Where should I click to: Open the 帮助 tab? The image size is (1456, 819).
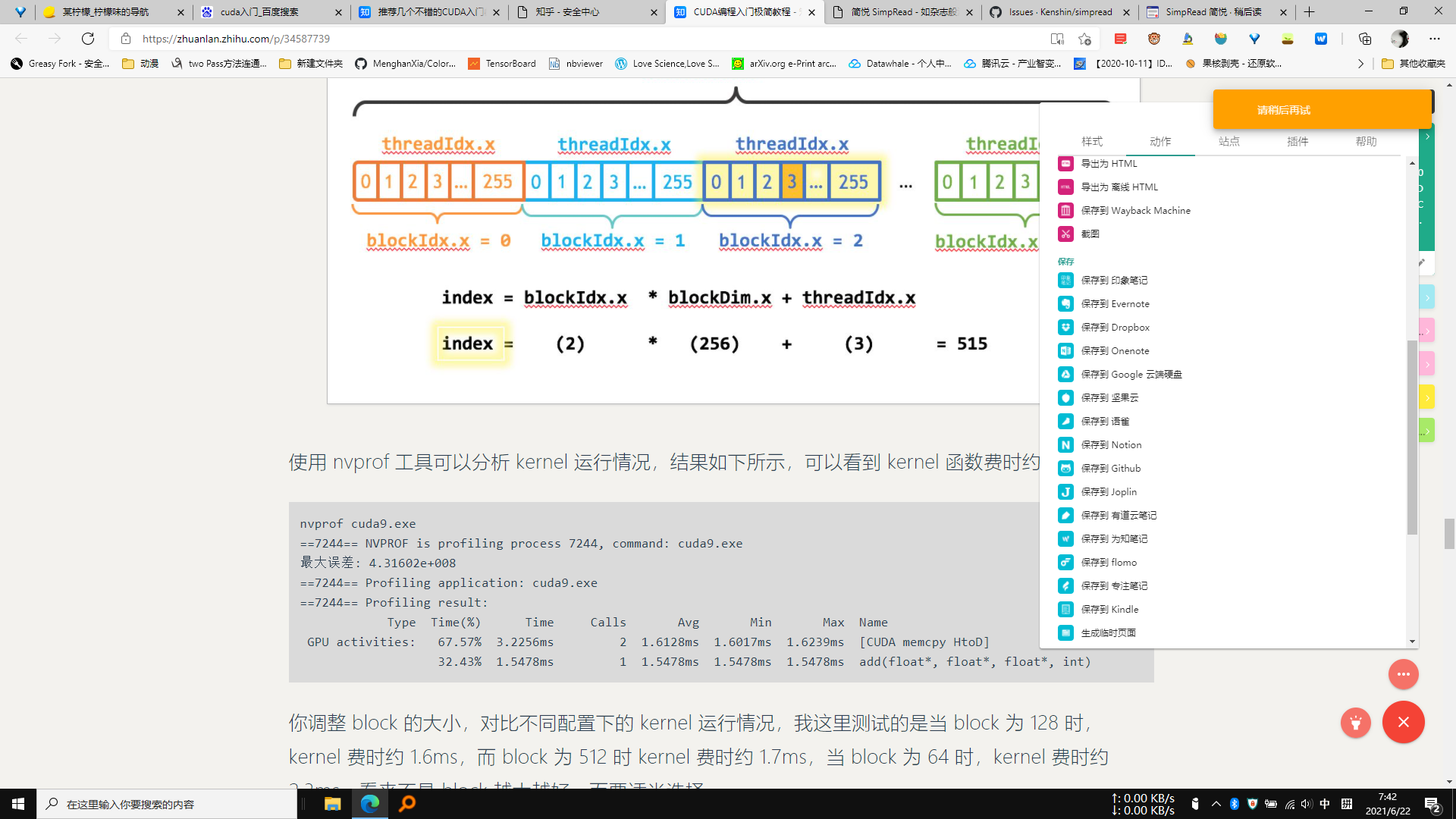[1366, 142]
